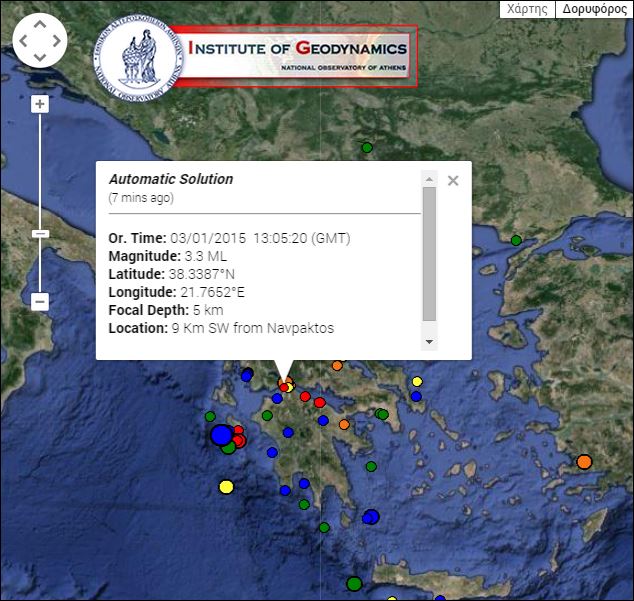Select the large green marker southwest of Crete

click(x=354, y=584)
